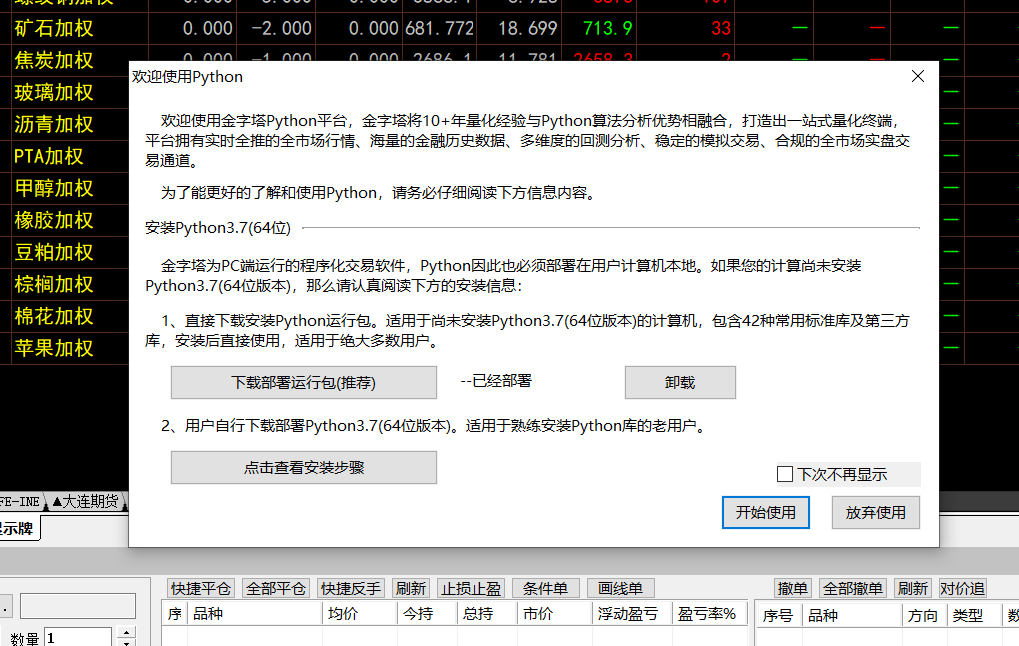Click the 方向 column header in orders

click(x=923, y=615)
